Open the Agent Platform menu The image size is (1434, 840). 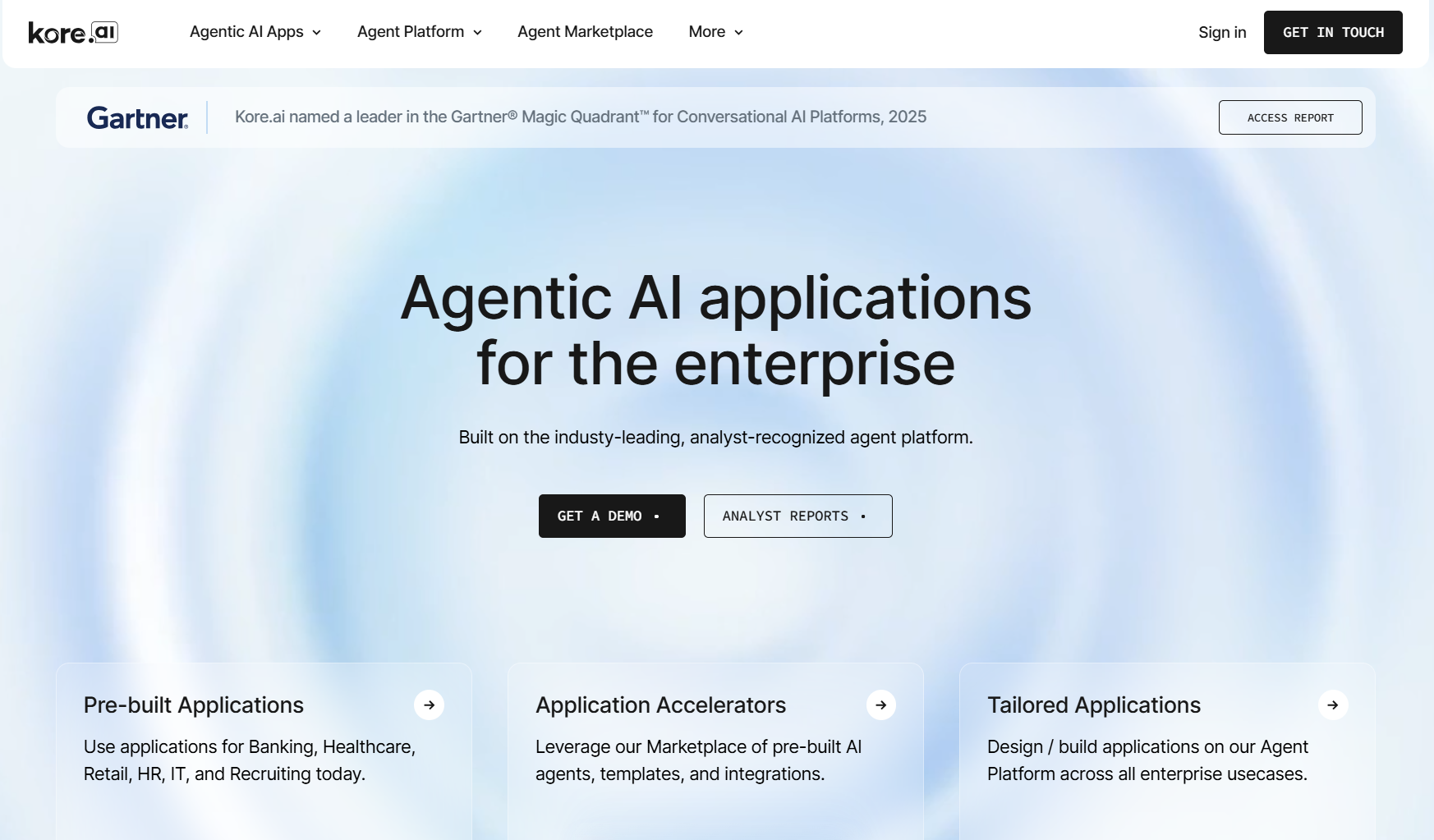tap(411, 32)
